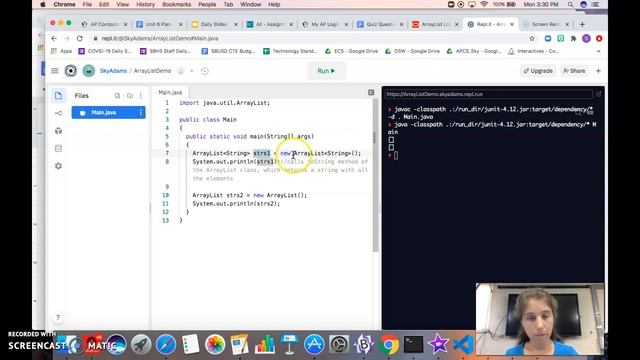Open Launchpad from the Dock
The height and width of the screenshot is (360, 640).
(x=141, y=345)
